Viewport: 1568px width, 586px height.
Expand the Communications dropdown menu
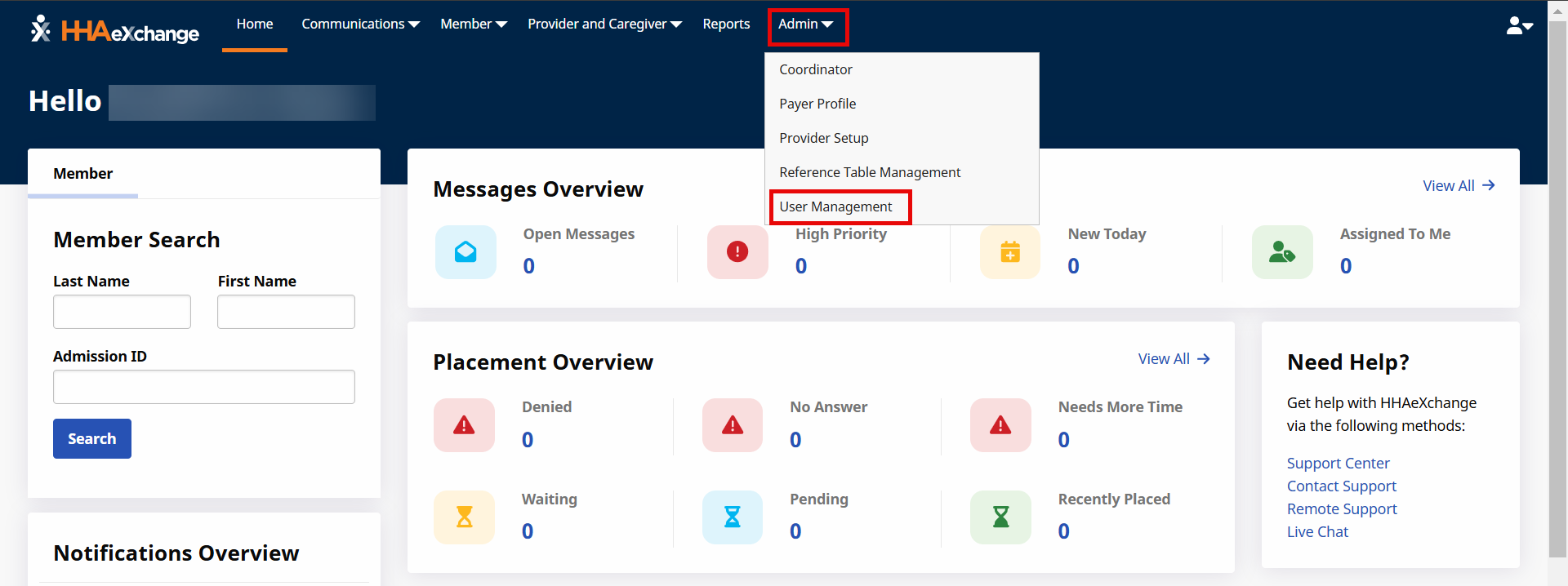[x=360, y=24]
